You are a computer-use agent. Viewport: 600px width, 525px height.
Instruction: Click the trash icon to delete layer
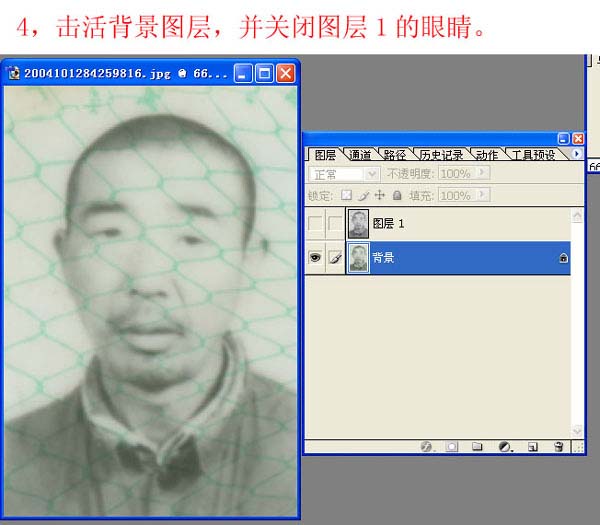pos(559,447)
